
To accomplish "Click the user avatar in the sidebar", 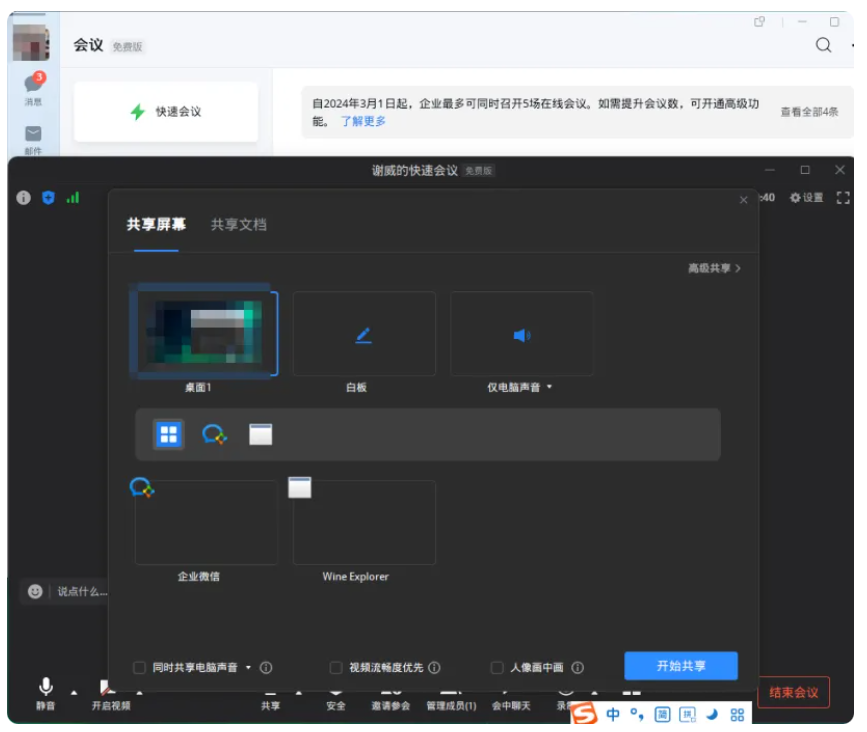I will click(x=32, y=42).
